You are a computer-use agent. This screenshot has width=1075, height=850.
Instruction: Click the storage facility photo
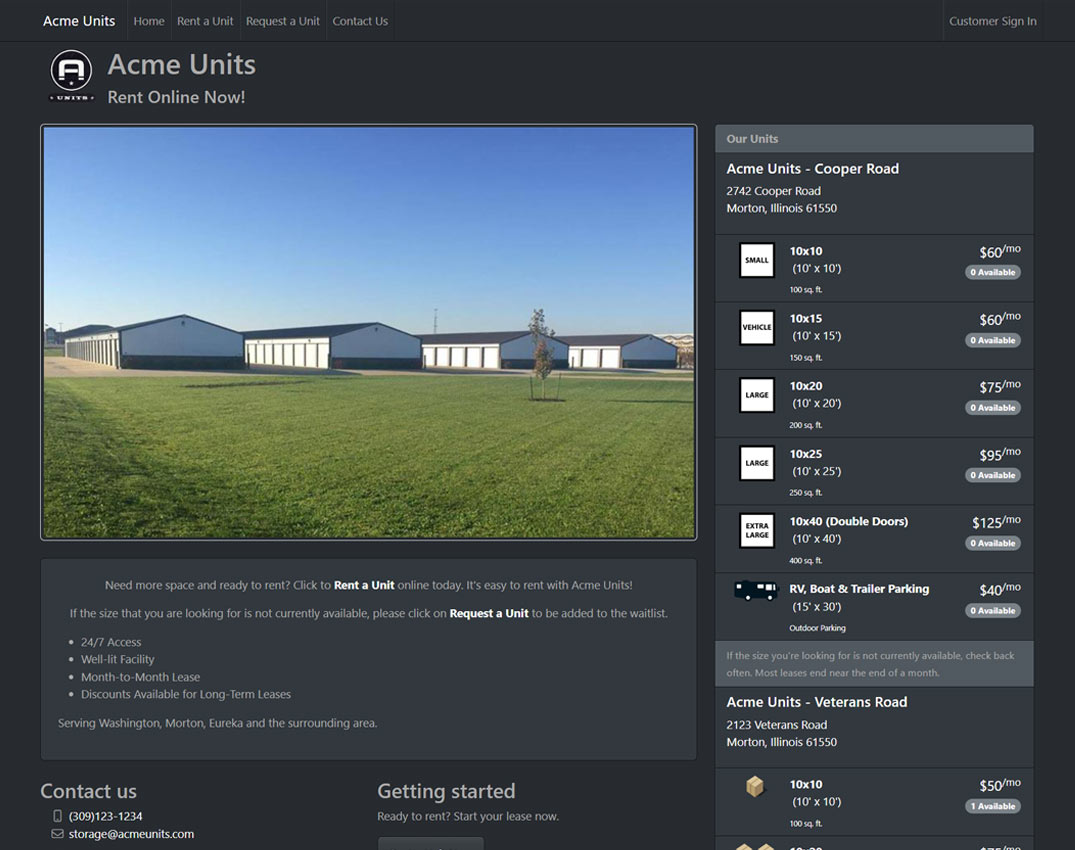pyautogui.click(x=369, y=332)
